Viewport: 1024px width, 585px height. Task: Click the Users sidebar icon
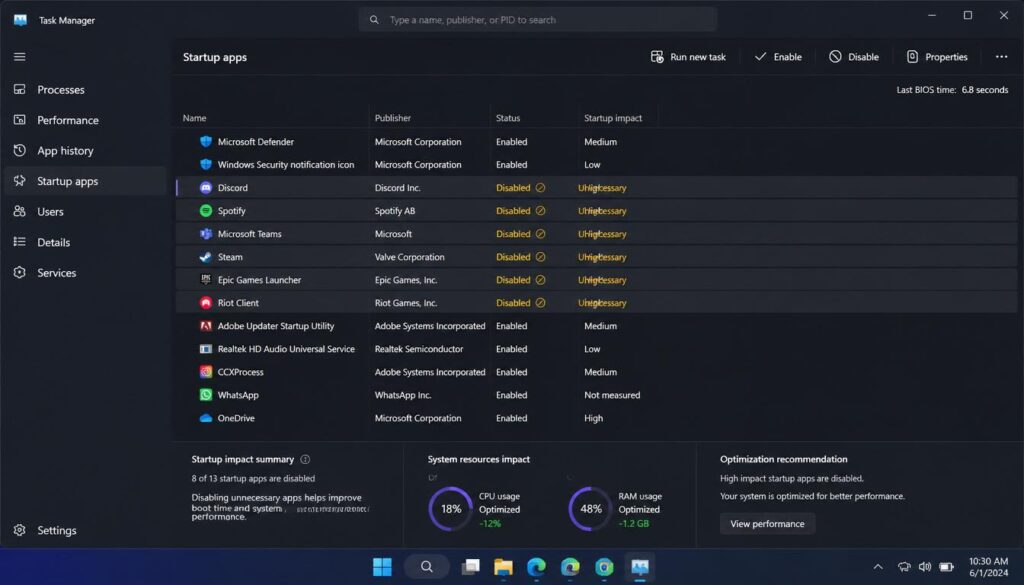tap(20, 212)
